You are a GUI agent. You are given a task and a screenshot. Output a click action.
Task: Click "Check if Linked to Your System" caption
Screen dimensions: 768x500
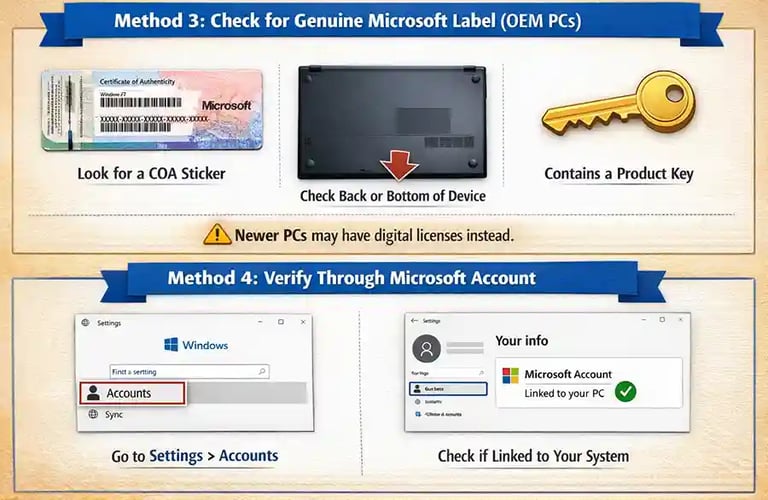(x=533, y=456)
